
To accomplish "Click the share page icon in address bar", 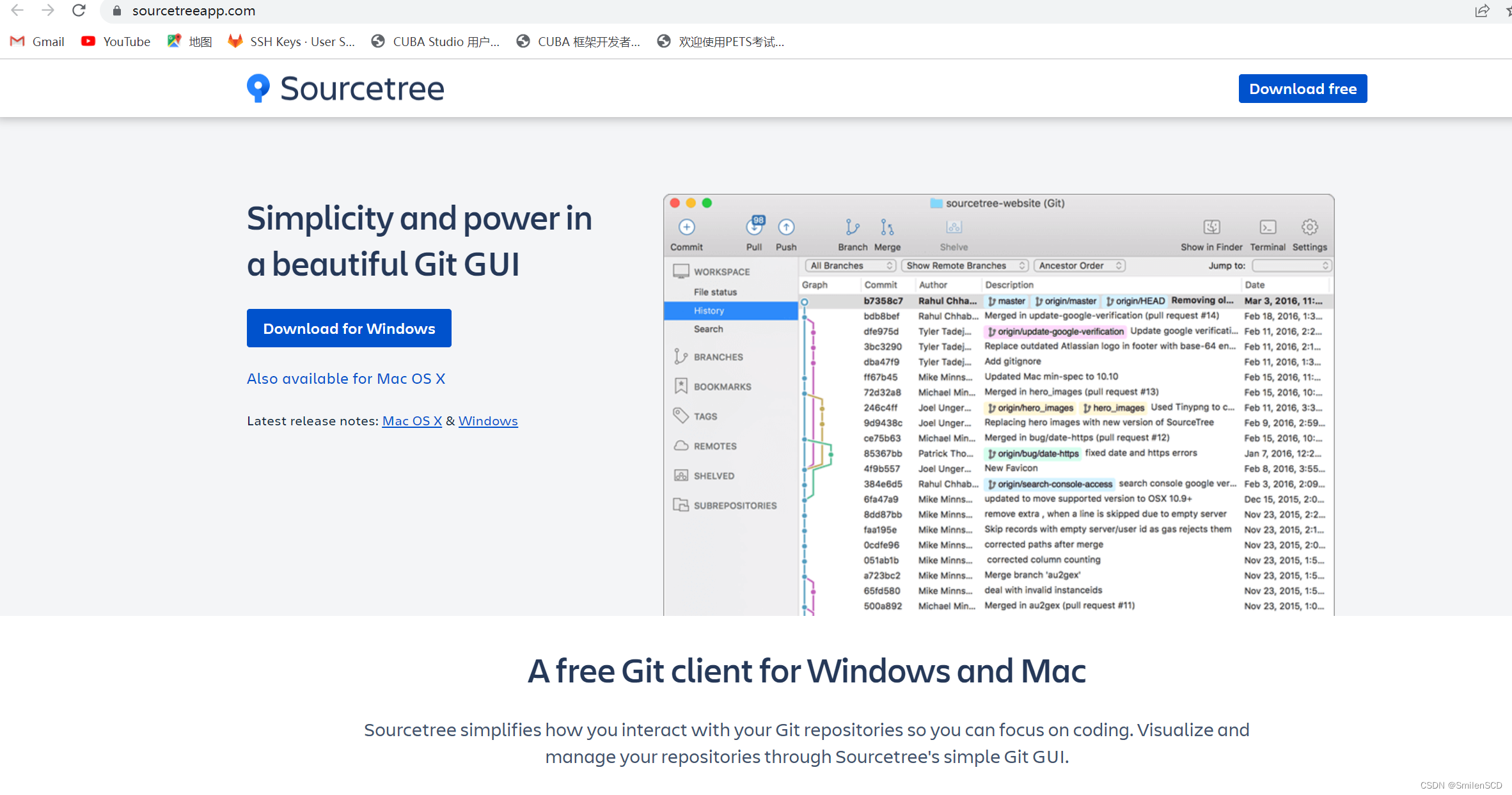I will coord(1481,11).
